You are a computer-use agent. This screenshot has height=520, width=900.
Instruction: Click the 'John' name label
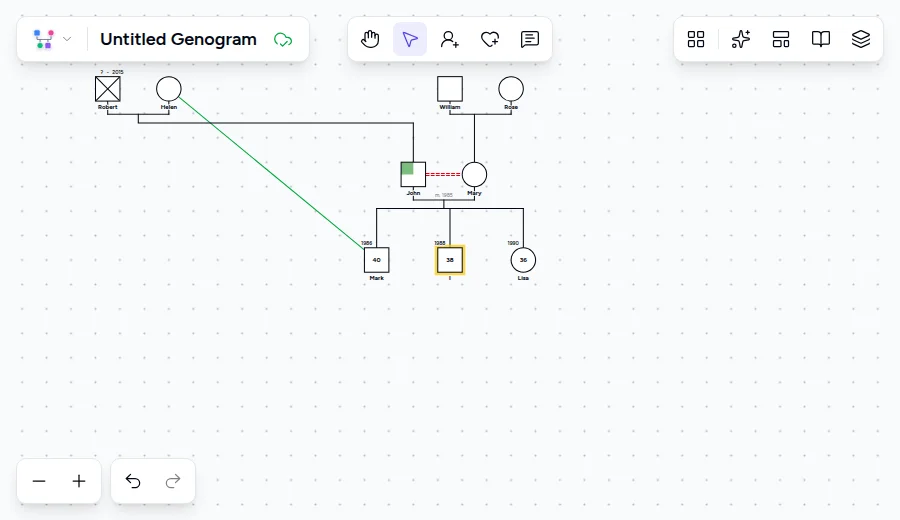pos(413,193)
